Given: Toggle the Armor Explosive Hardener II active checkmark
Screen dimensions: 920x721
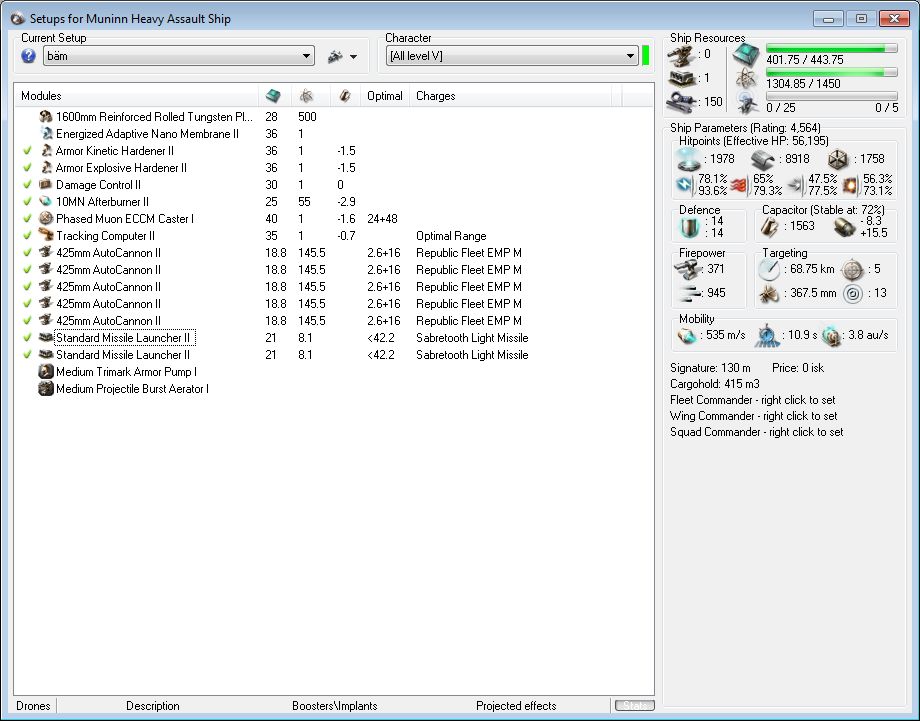Looking at the screenshot, I should click(x=27, y=168).
